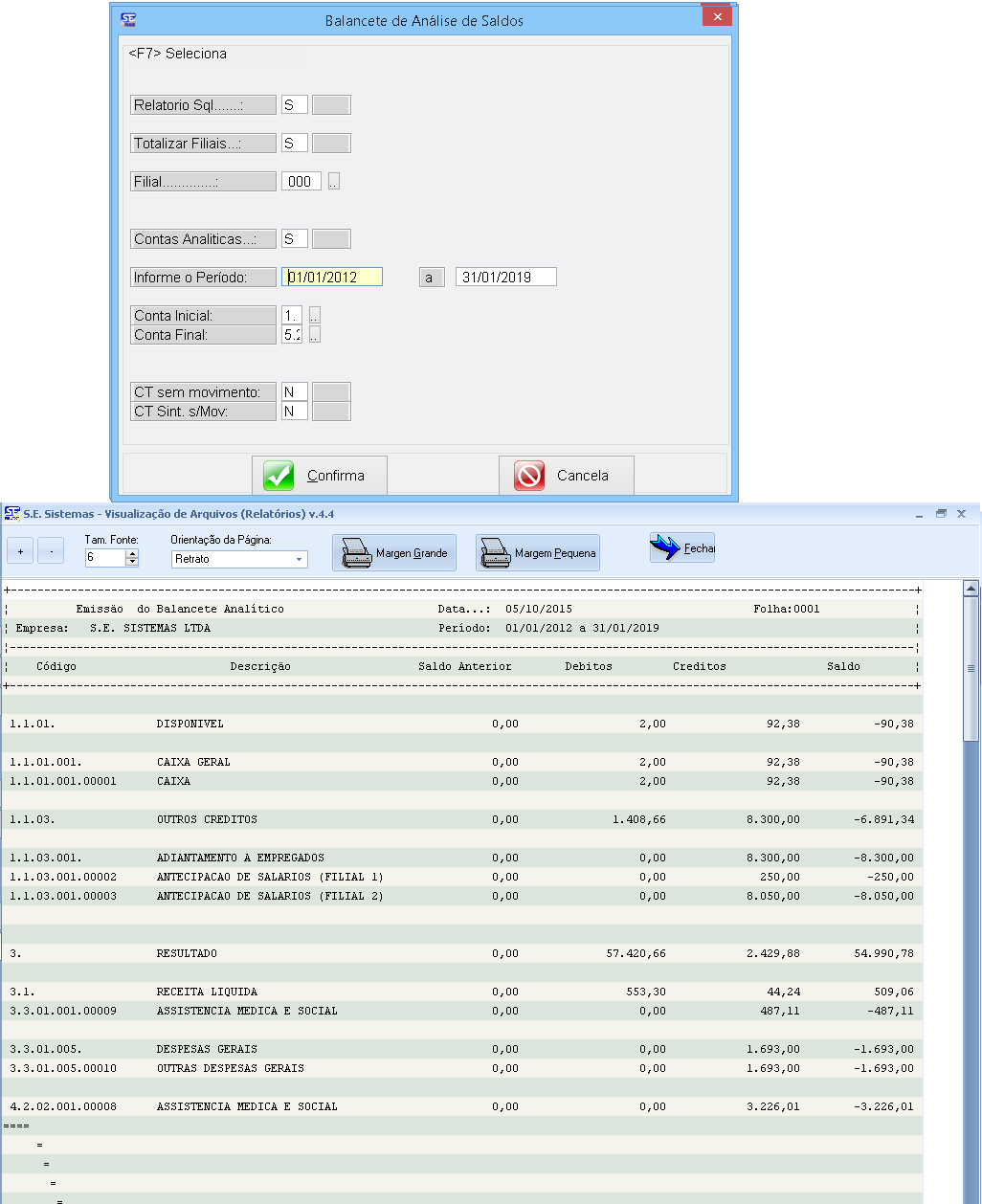
Task: Click the Fechar arrow button
Action: 681,548
